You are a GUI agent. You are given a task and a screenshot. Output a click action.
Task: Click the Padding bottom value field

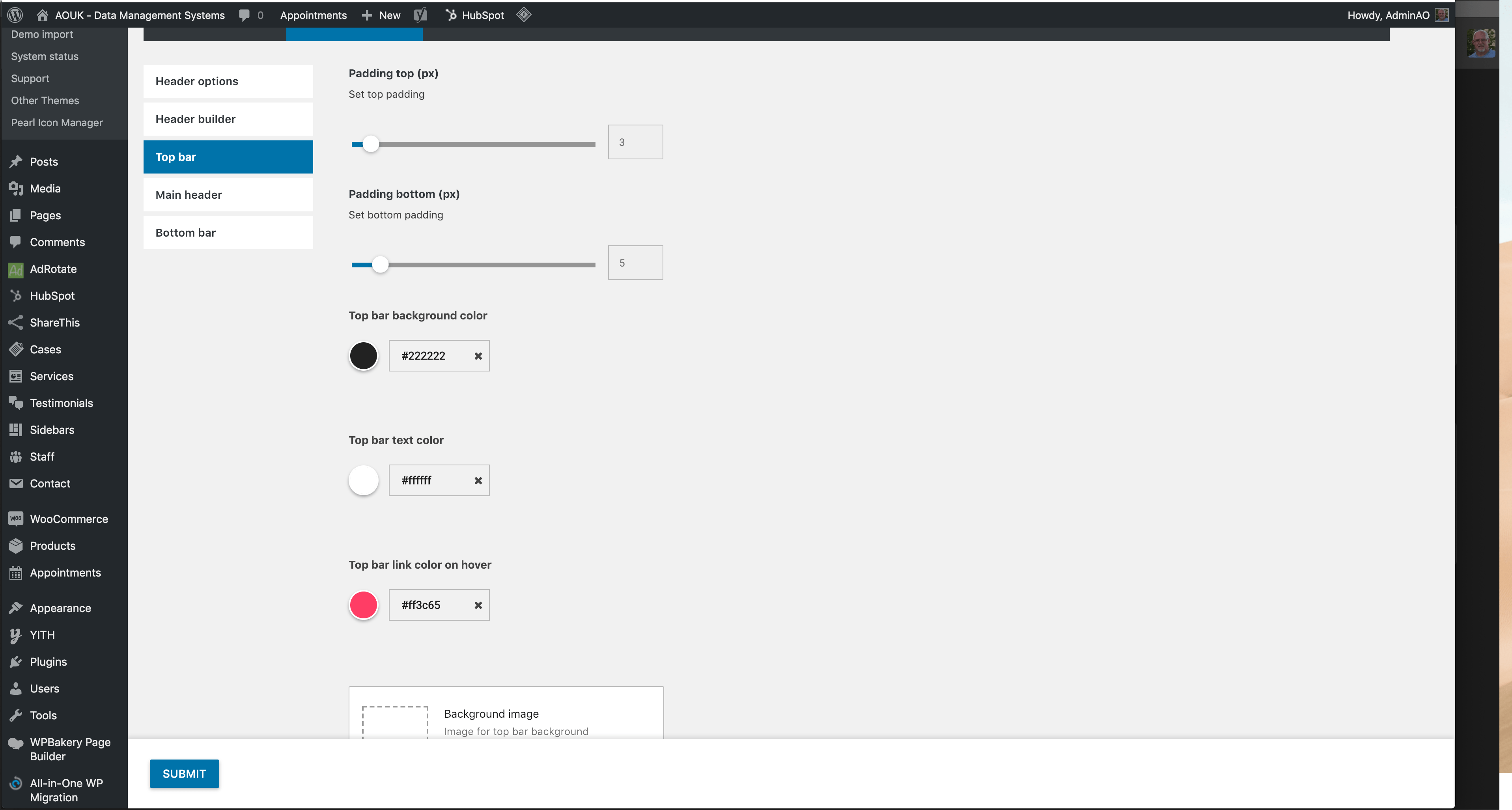pos(635,262)
